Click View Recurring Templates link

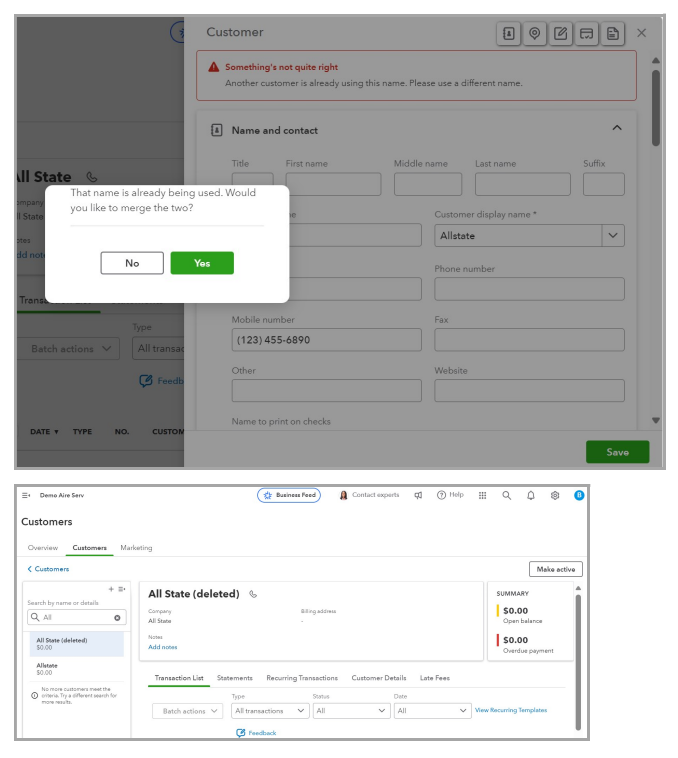point(511,710)
